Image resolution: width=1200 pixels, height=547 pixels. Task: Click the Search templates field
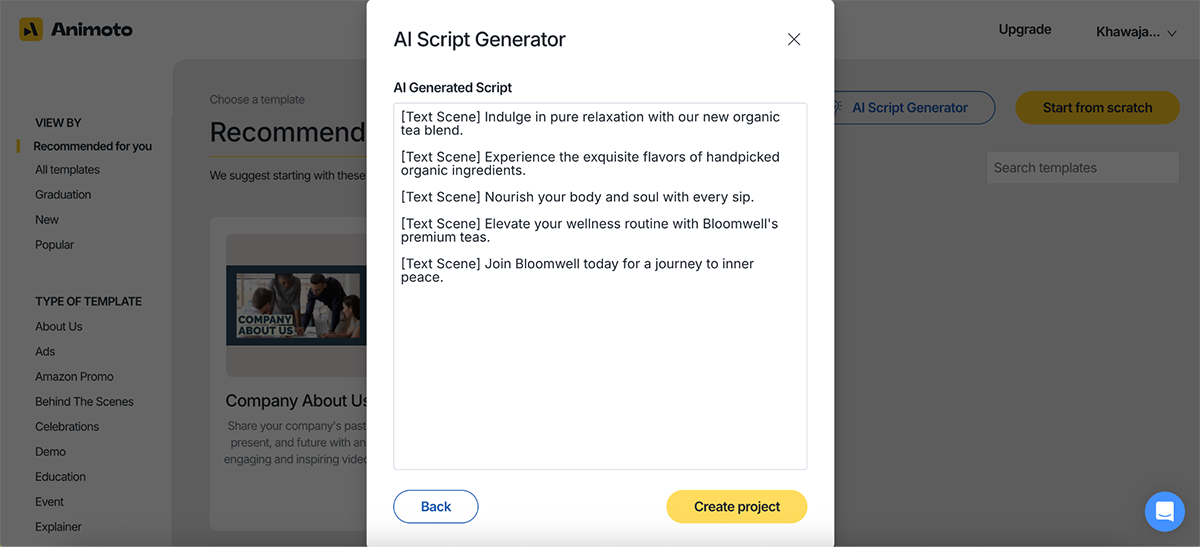(1082, 168)
